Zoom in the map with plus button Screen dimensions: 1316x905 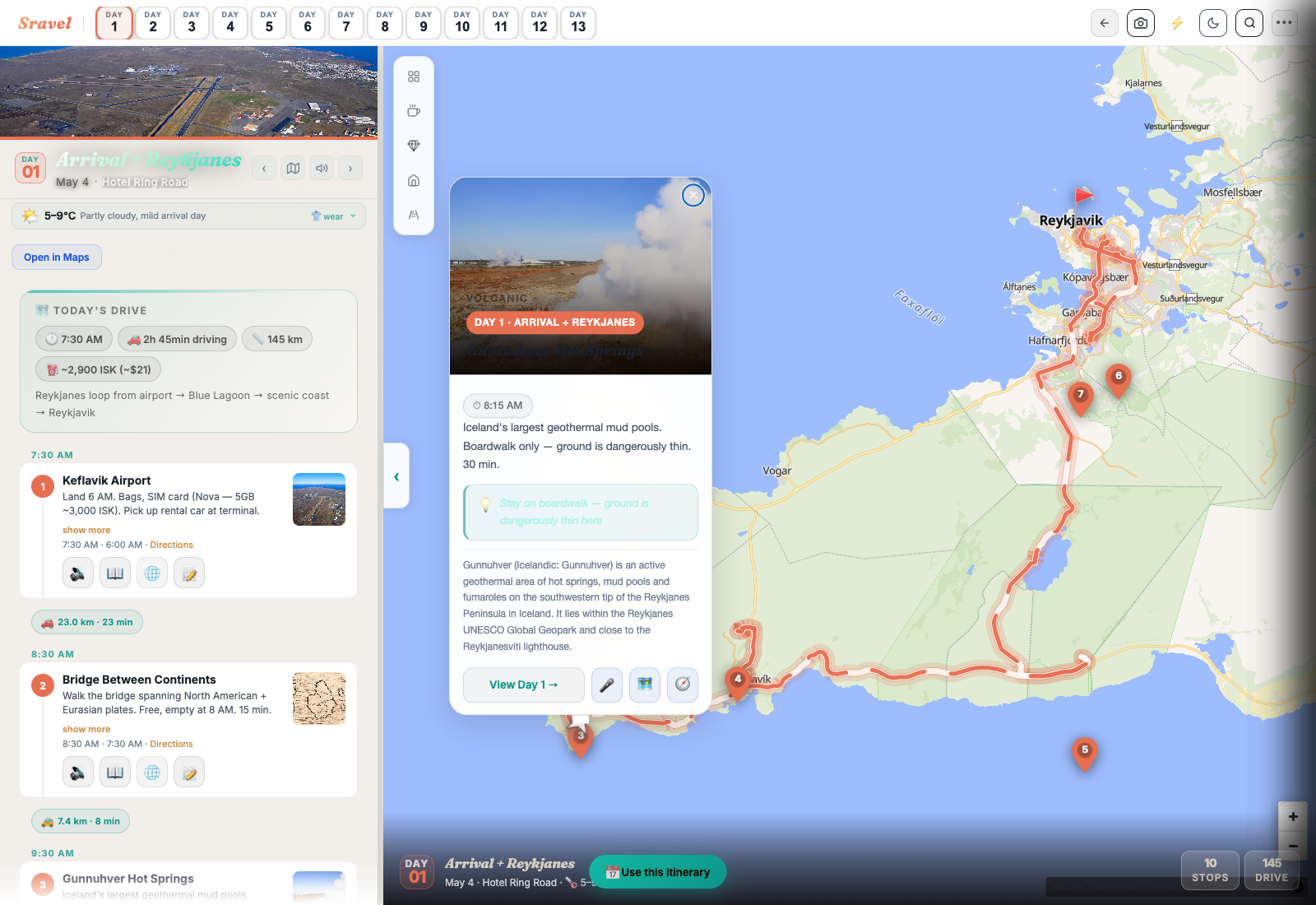coord(1293,817)
